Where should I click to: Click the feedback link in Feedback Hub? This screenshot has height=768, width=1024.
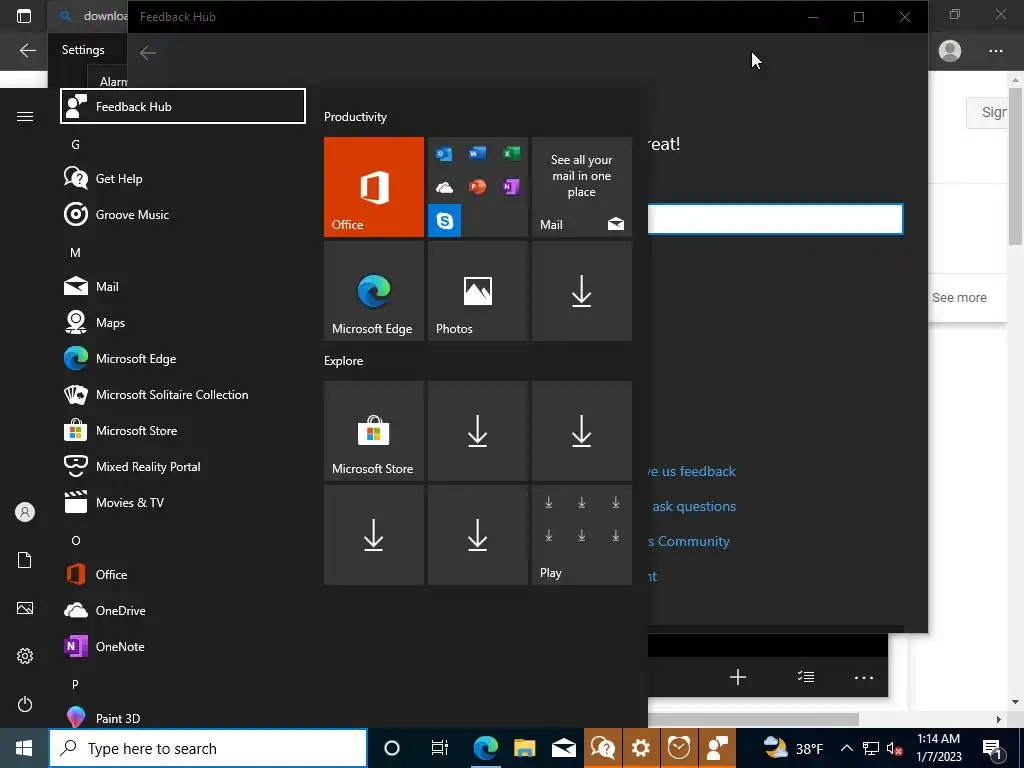coord(692,472)
